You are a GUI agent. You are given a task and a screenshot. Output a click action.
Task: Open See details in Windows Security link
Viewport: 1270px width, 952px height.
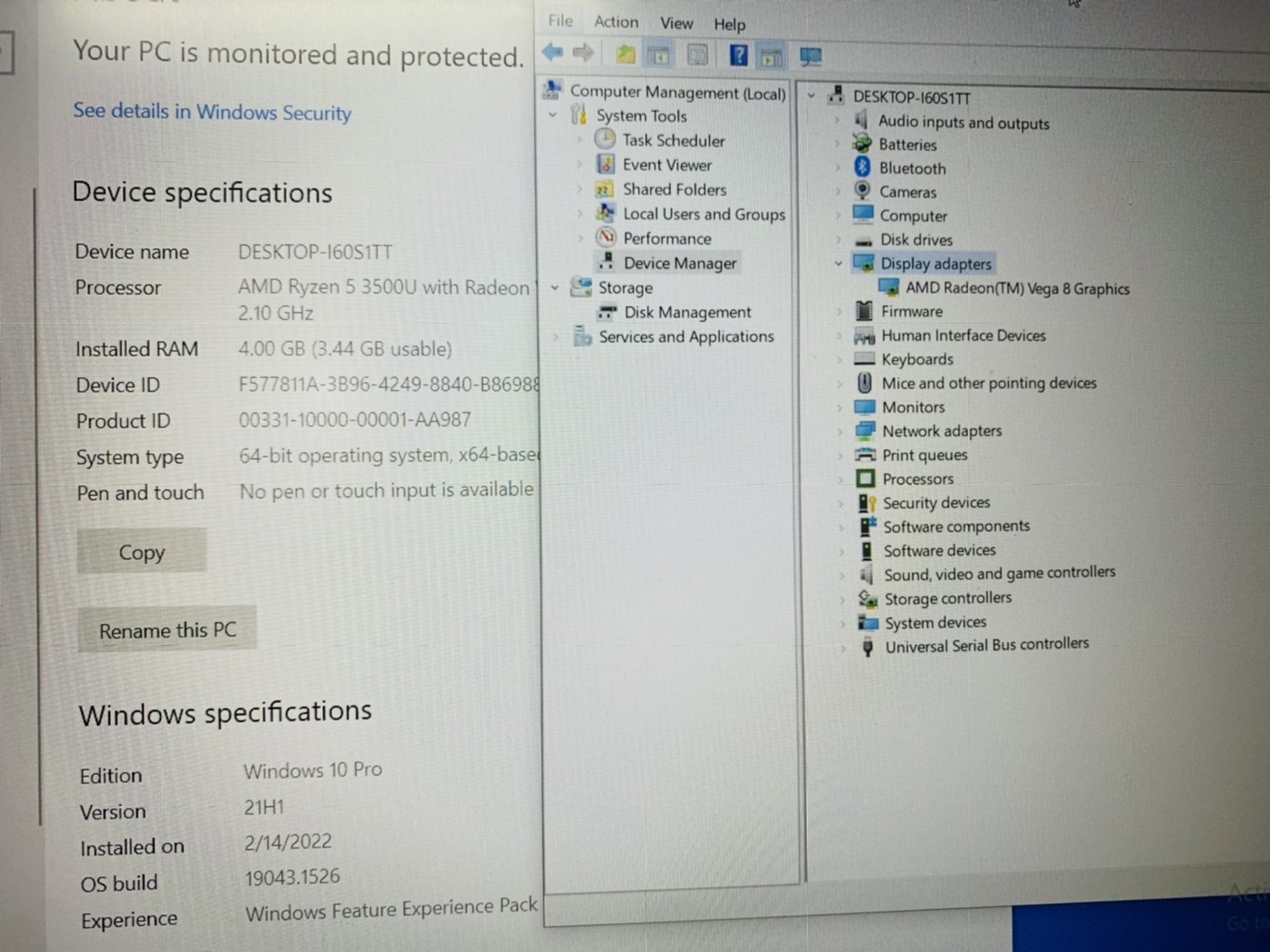[x=212, y=112]
